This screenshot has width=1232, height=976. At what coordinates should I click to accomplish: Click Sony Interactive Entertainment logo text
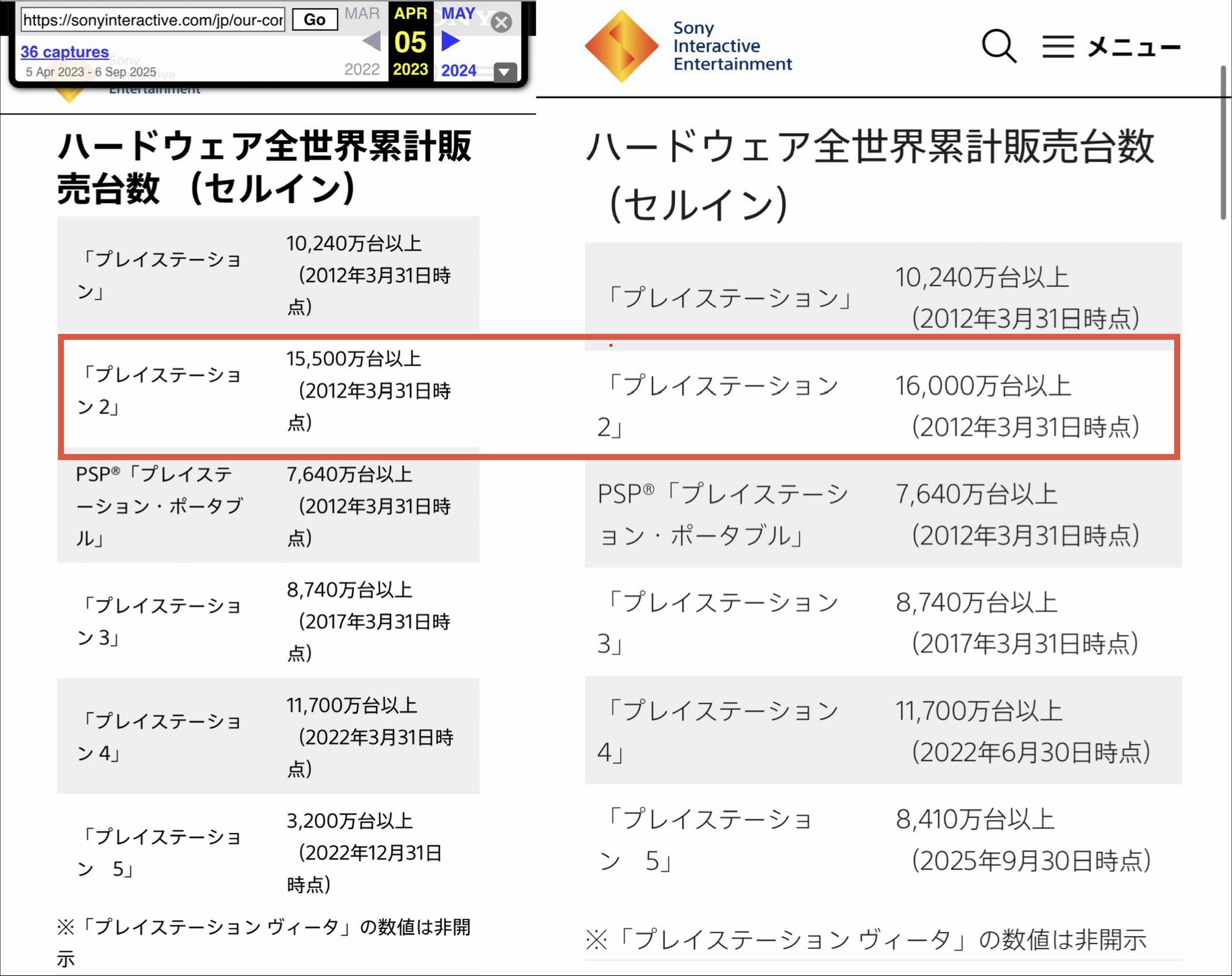coord(732,46)
